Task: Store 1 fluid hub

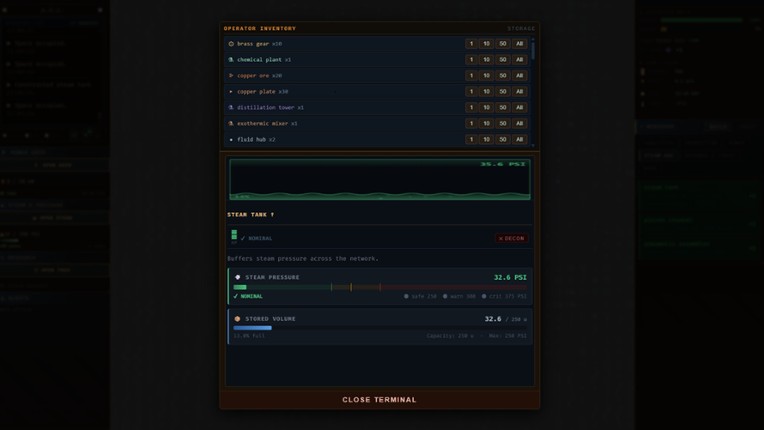Action: coord(471,139)
